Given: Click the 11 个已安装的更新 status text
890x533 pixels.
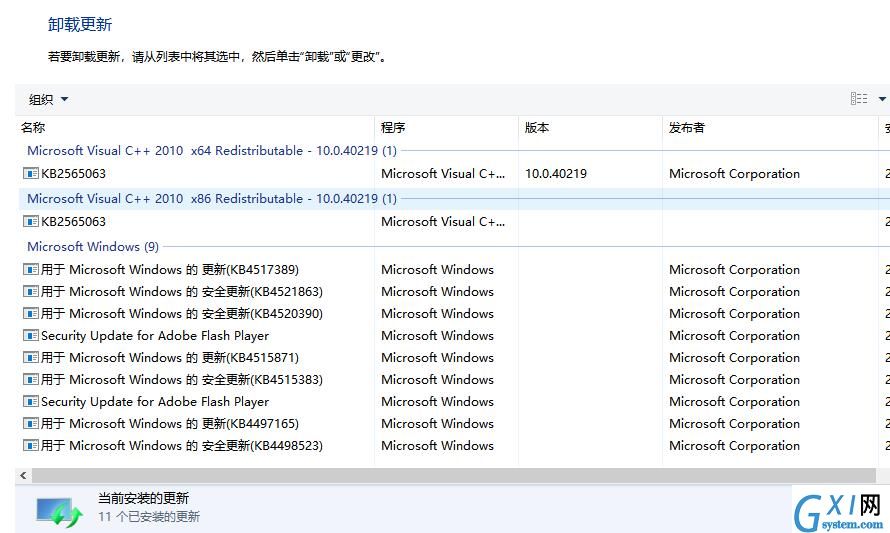Looking at the screenshot, I should click(149, 517).
